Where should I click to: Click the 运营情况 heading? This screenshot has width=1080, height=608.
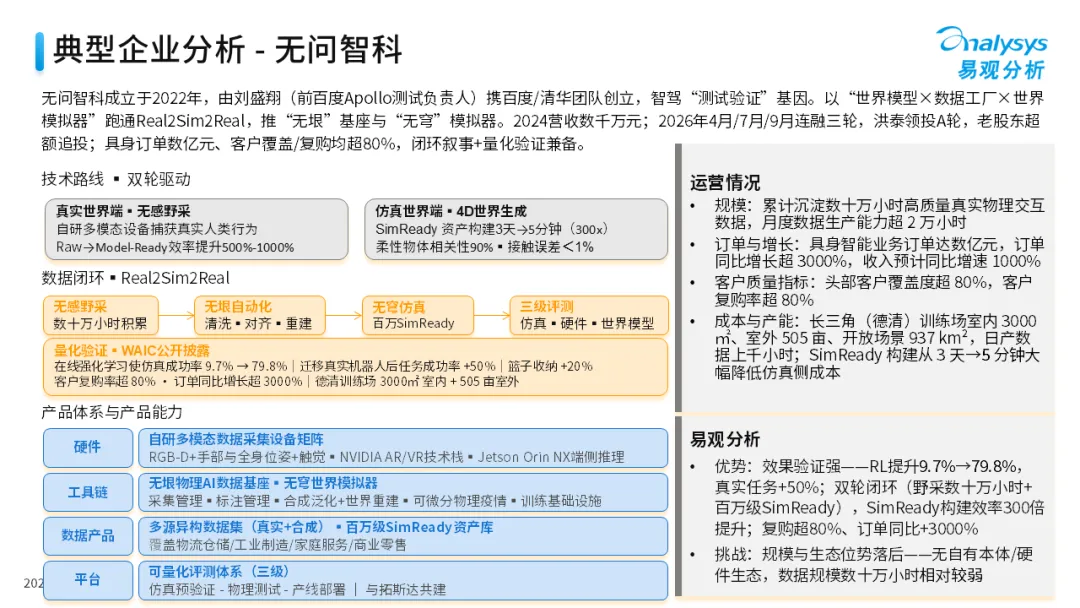(725, 182)
